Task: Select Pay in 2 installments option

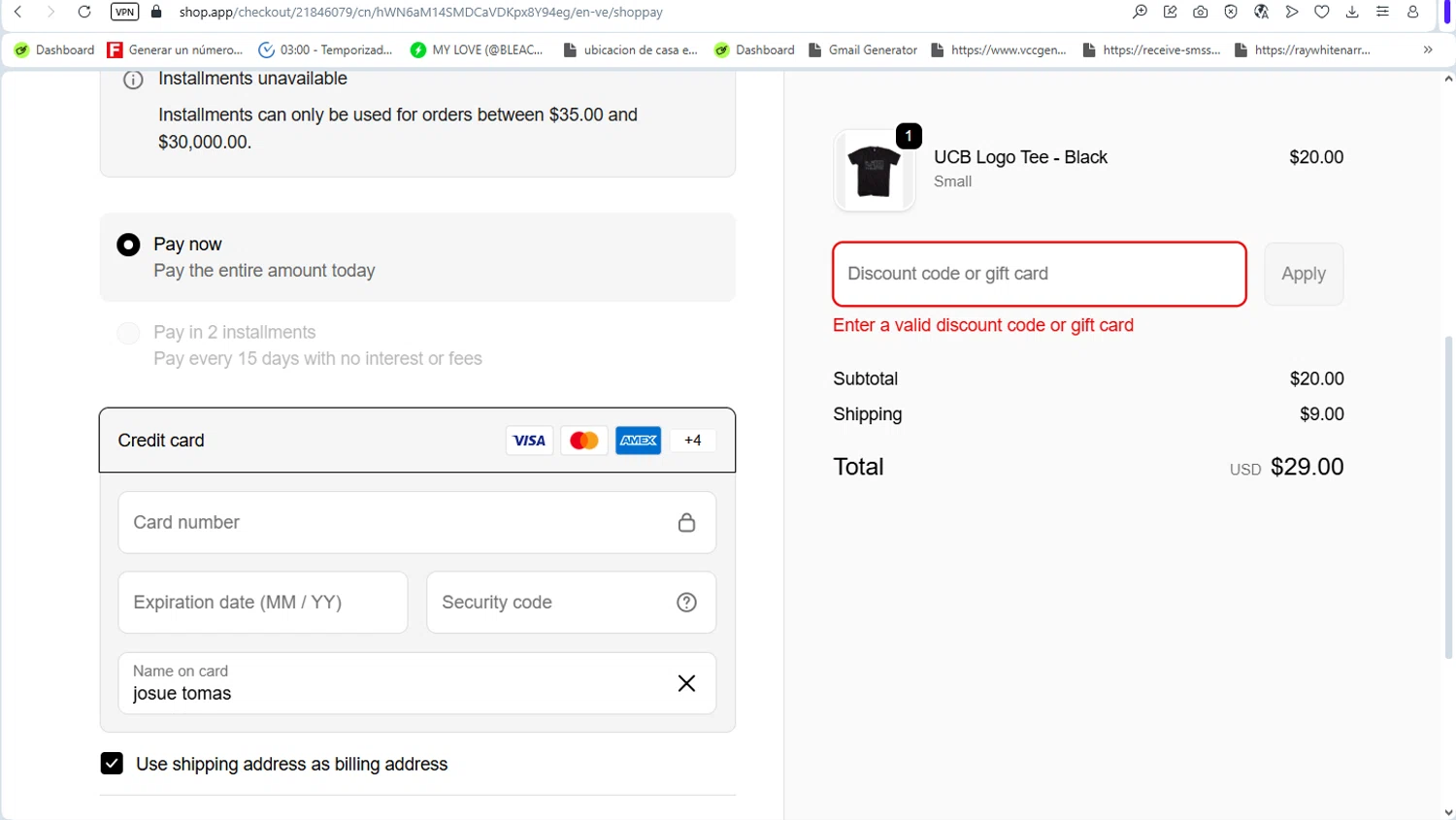Action: tap(128, 333)
